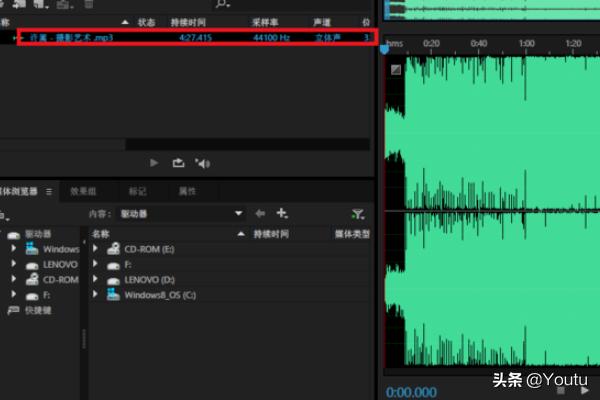Click the 0:00.000 timecode display
This screenshot has width=600, height=400.
coord(411,392)
